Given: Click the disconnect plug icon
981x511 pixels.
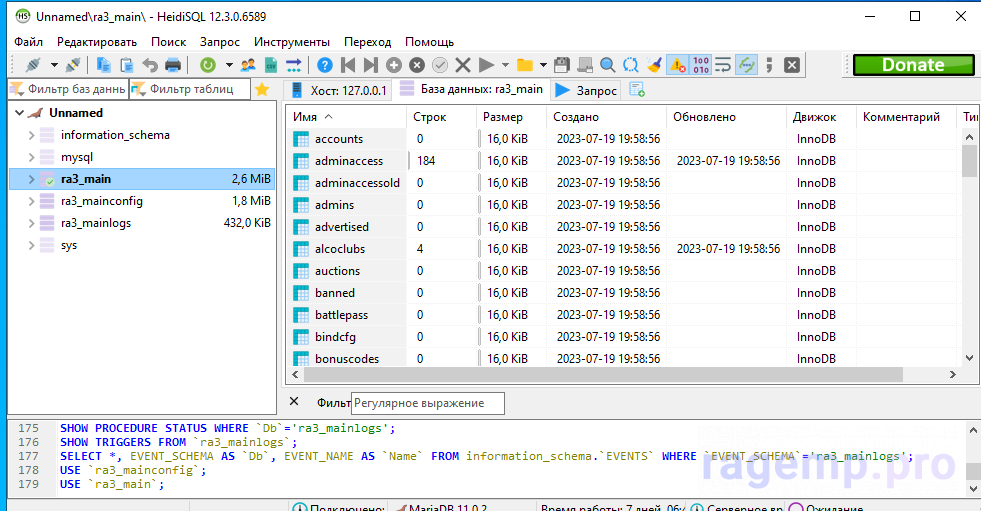Looking at the screenshot, I should tap(73, 65).
